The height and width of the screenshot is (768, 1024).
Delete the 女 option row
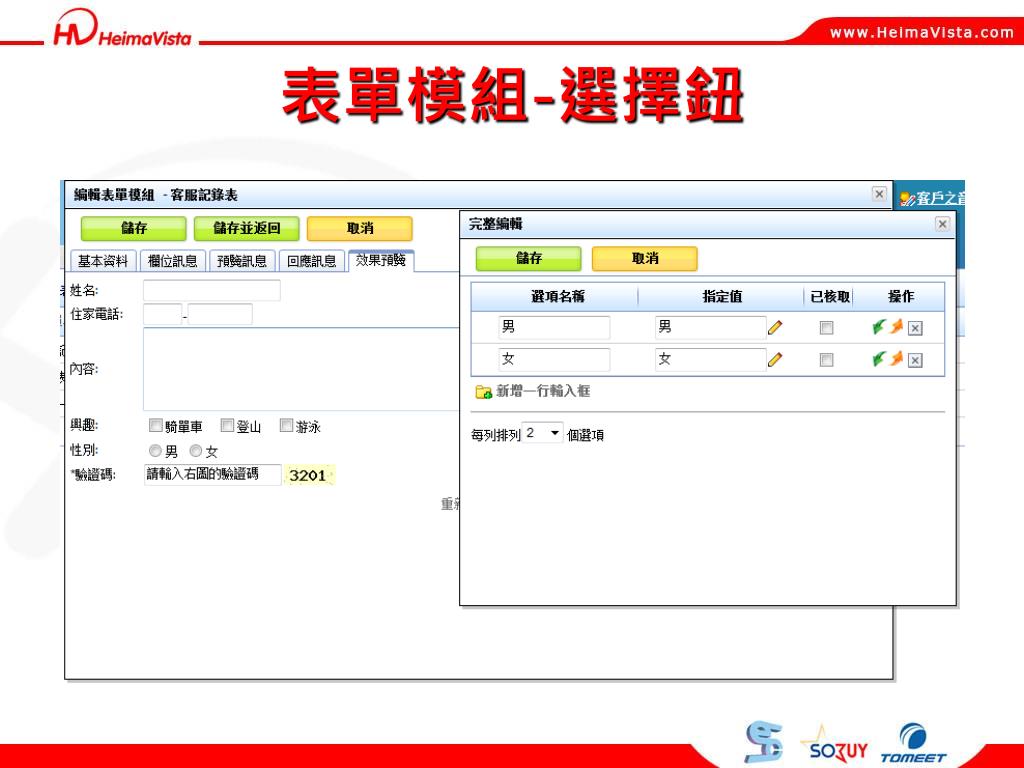(x=915, y=360)
